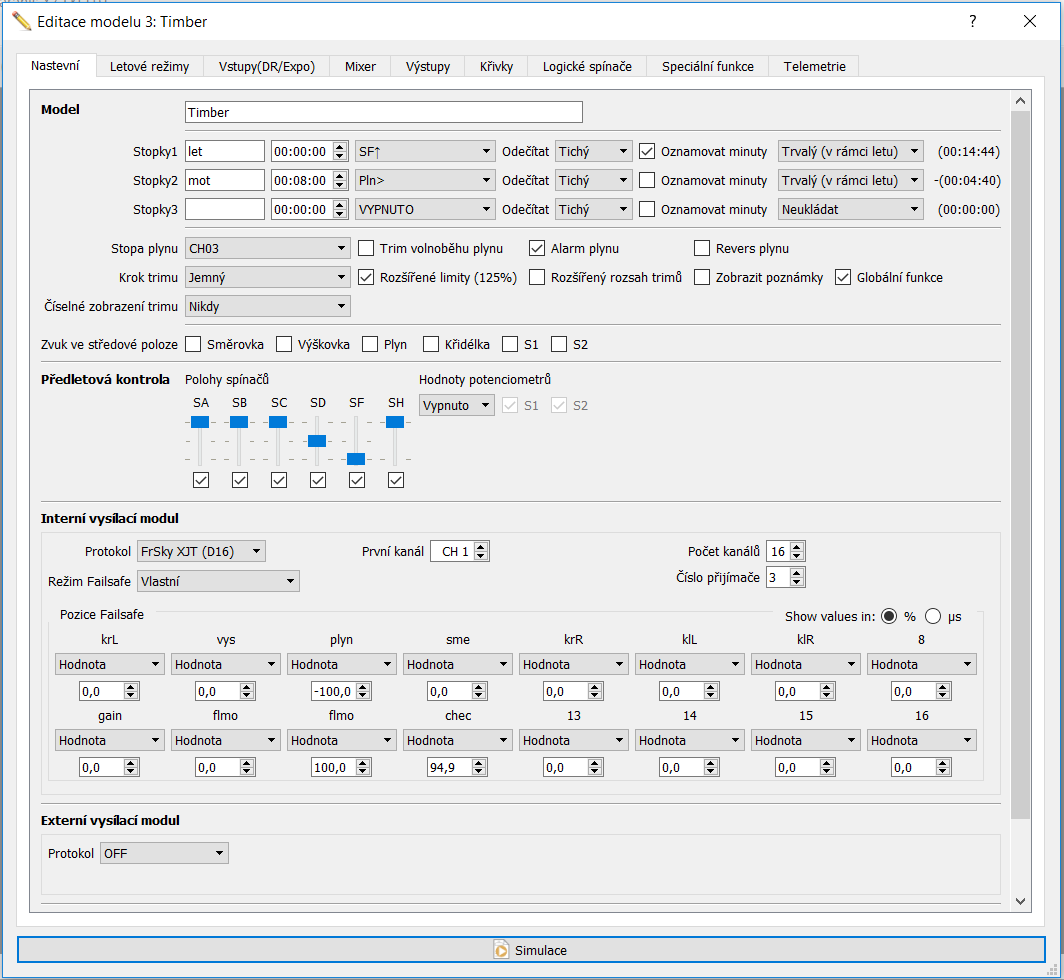Viewport: 1064px width, 980px height.
Task: Switch to the Mixer tab
Action: coord(360,67)
